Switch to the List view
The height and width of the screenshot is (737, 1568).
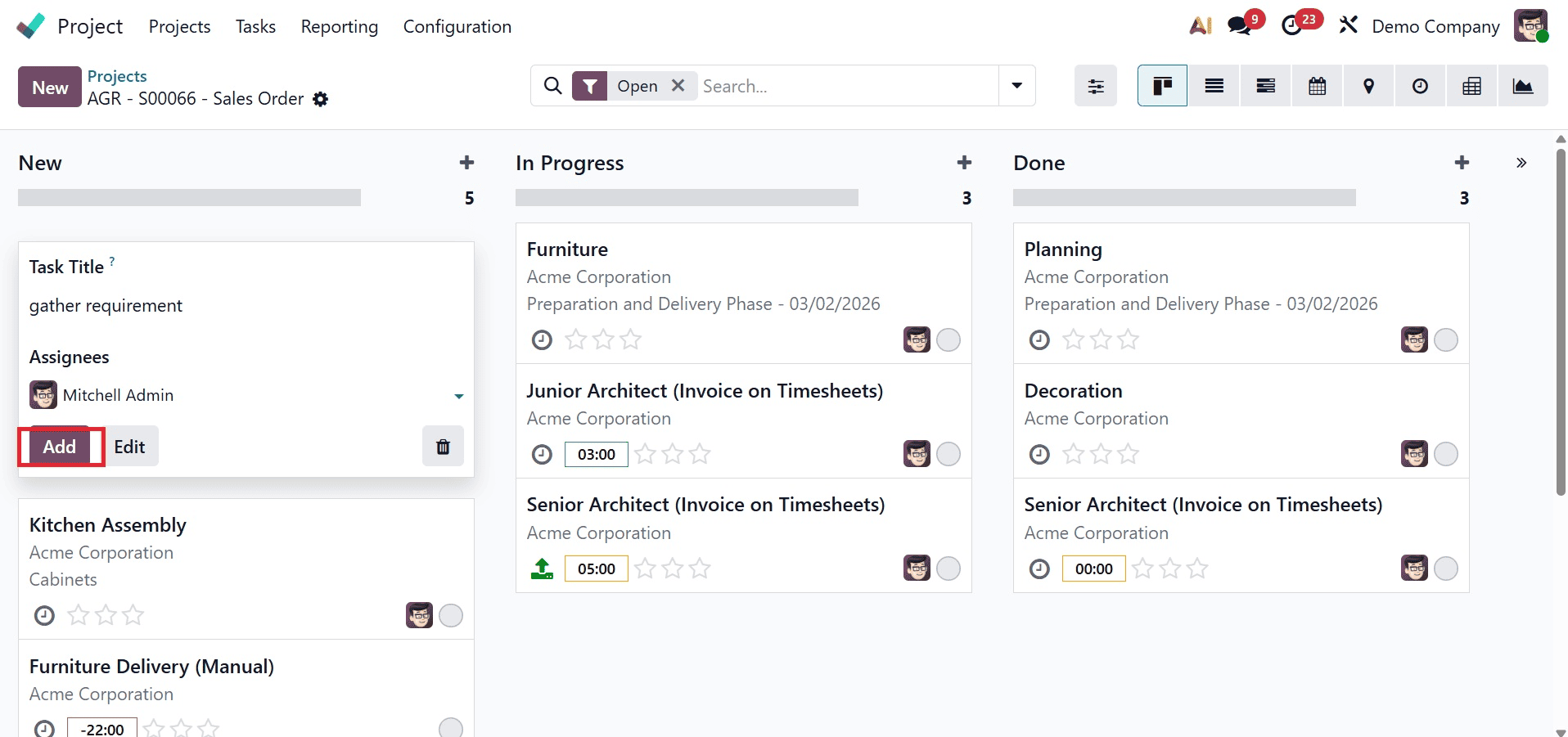(1214, 85)
